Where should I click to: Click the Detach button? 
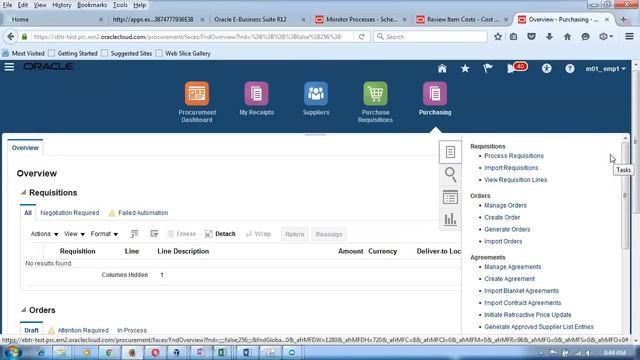click(220, 234)
